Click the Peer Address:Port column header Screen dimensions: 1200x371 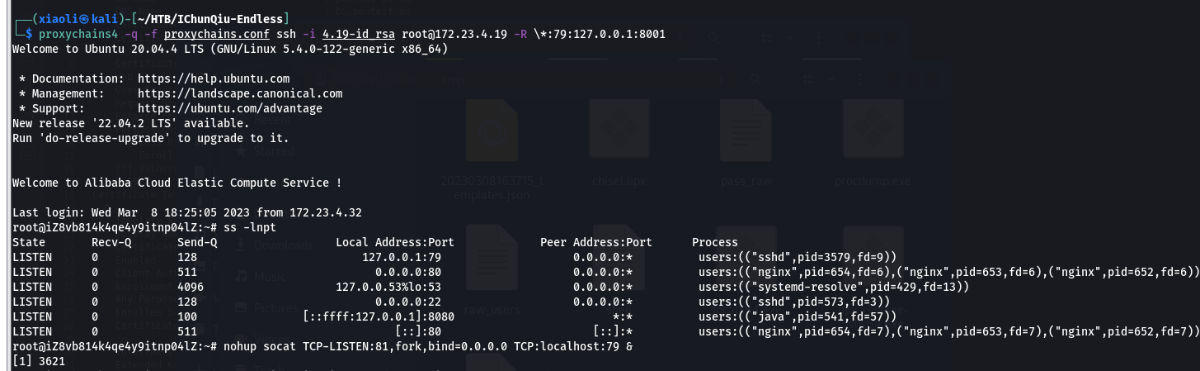pyautogui.click(x=595, y=243)
